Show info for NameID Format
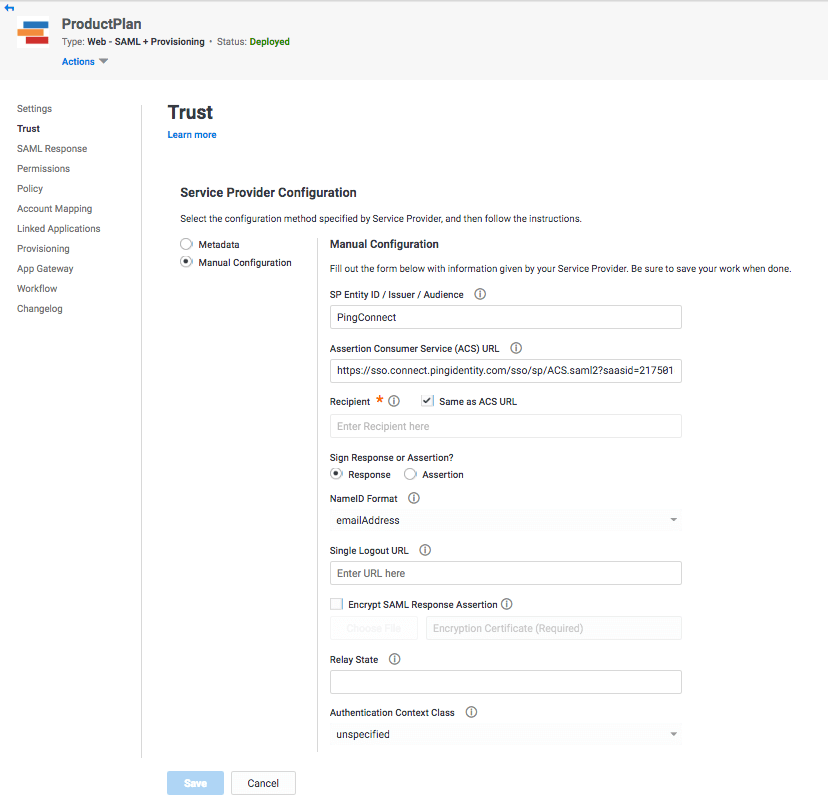 414,498
